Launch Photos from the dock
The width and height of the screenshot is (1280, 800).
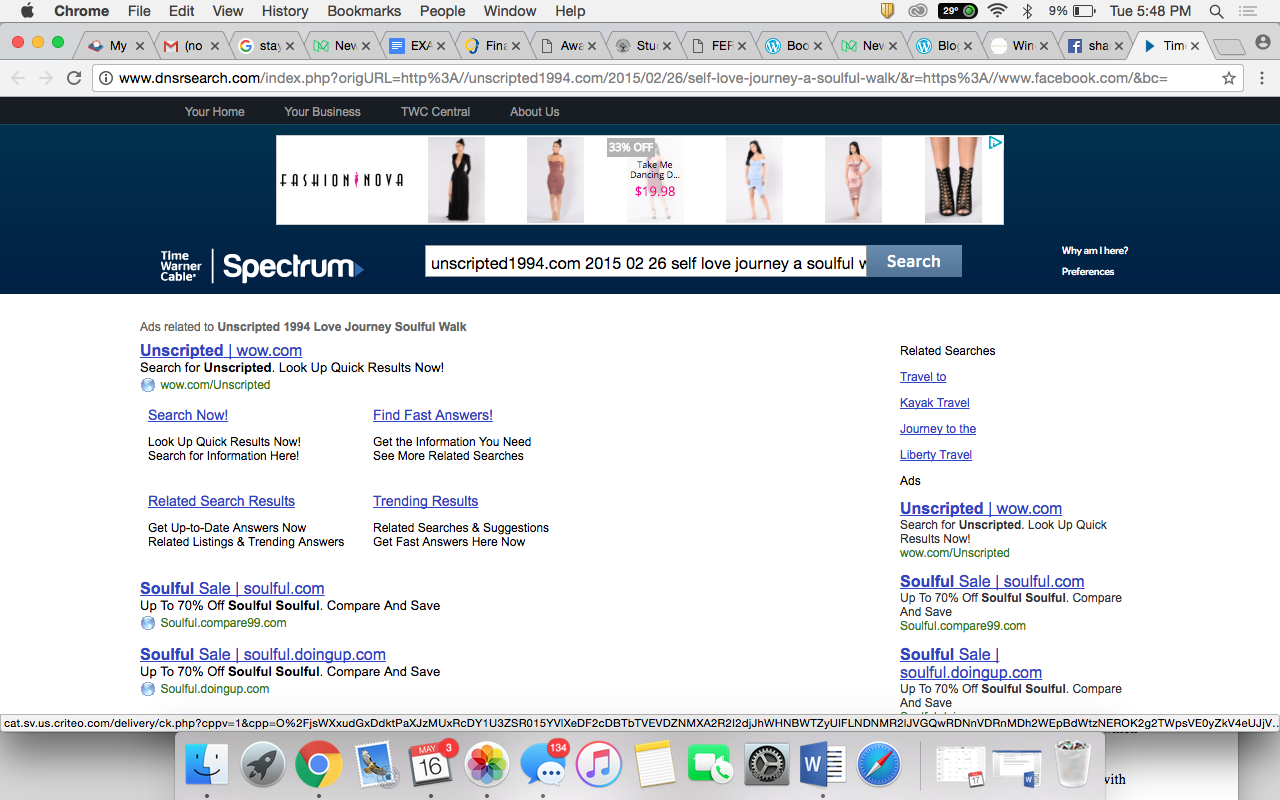point(488,766)
